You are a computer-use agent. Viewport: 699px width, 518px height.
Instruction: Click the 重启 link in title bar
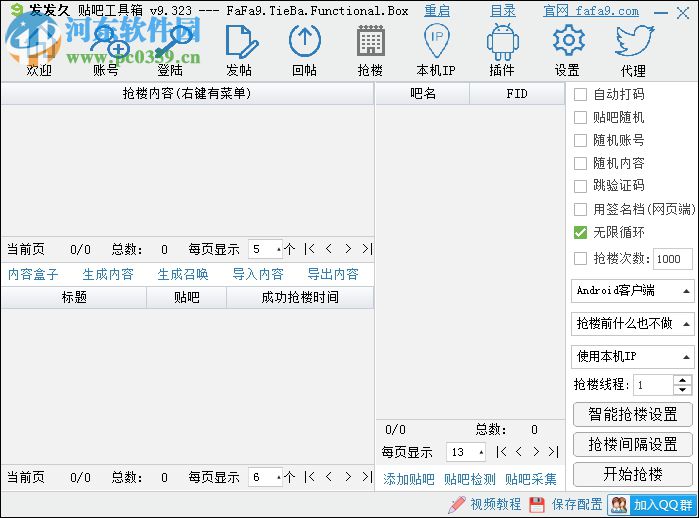[x=437, y=11]
